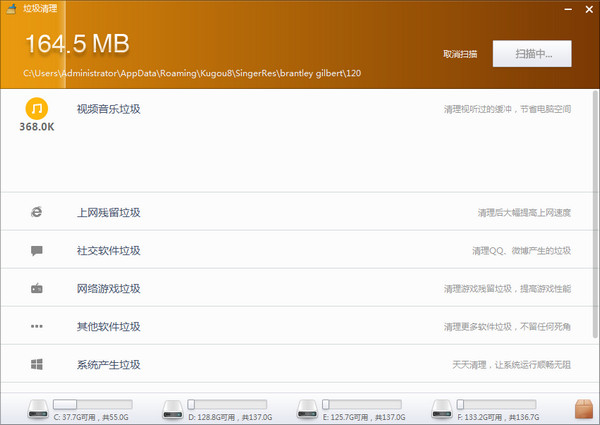Click the game controller online games icon
Viewport: 600px width, 425px height.
pyautogui.click(x=37, y=288)
